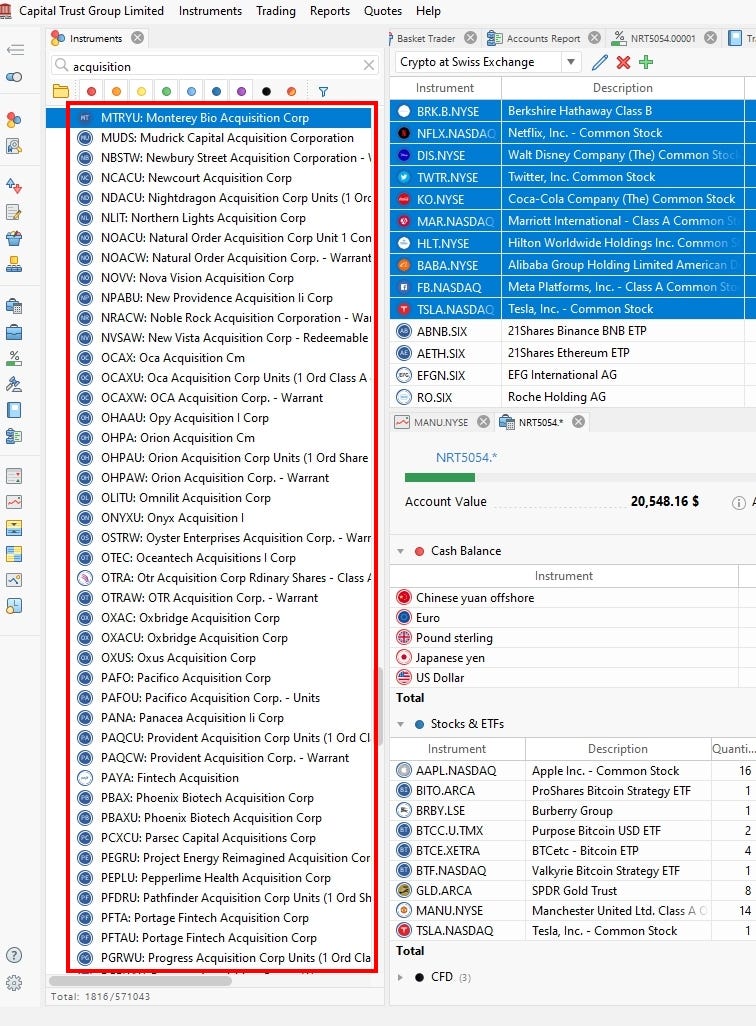Select OXUS: Oxus Acquisition Corp
The image size is (756, 1026).
coord(178,658)
